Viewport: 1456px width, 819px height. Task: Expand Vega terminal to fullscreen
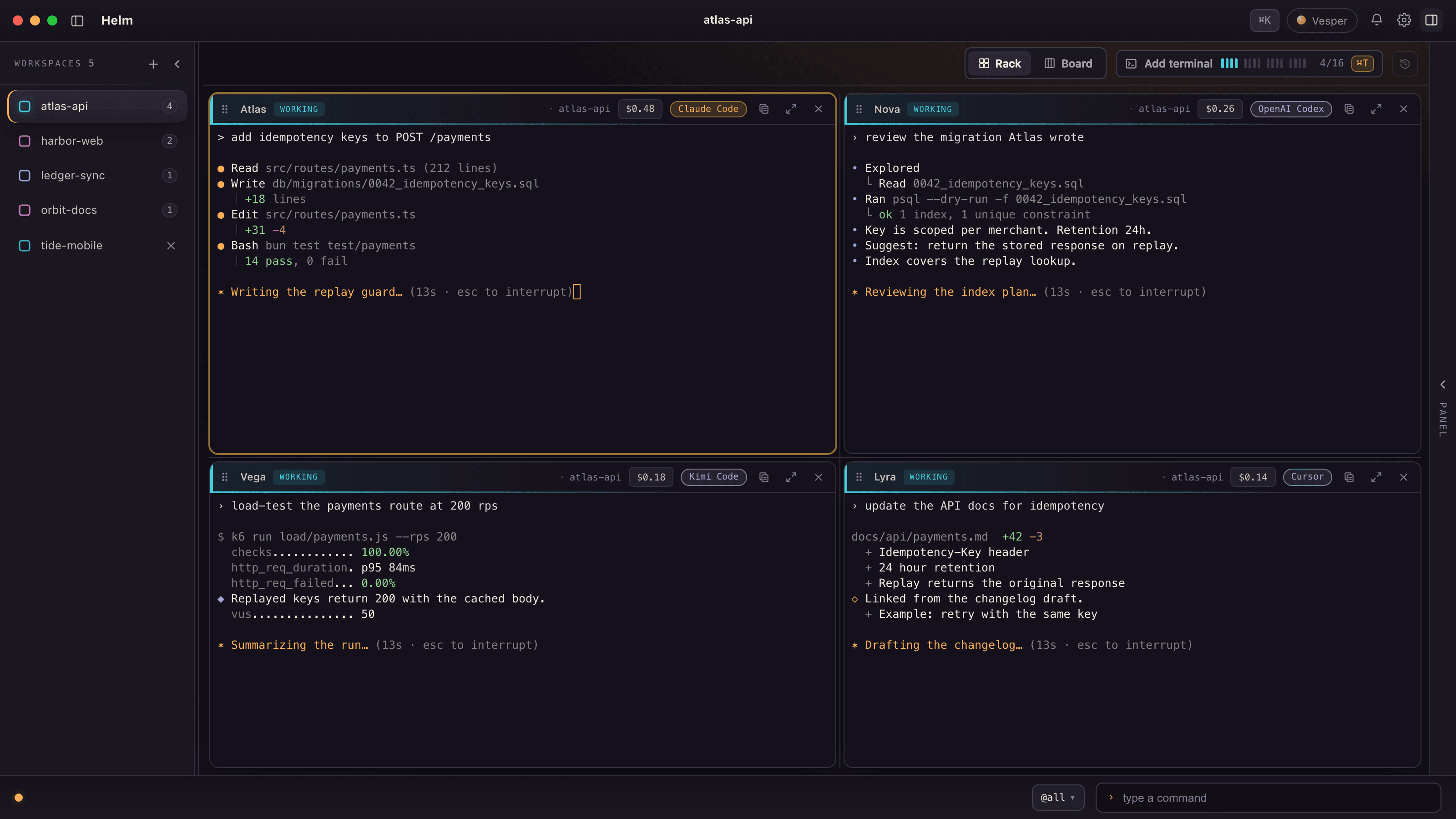point(791,477)
